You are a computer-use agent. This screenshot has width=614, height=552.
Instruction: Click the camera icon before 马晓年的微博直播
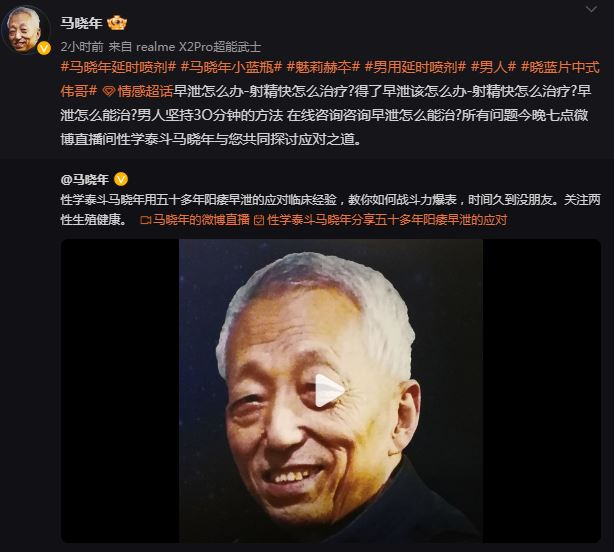tap(145, 220)
